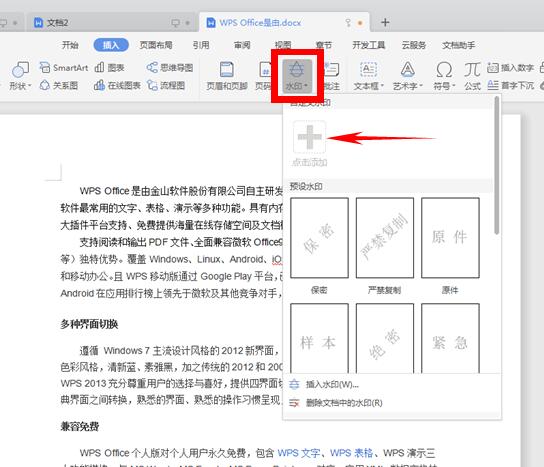Open the Shapes (形状) gallery
The image size is (544, 467).
click(x=20, y=76)
